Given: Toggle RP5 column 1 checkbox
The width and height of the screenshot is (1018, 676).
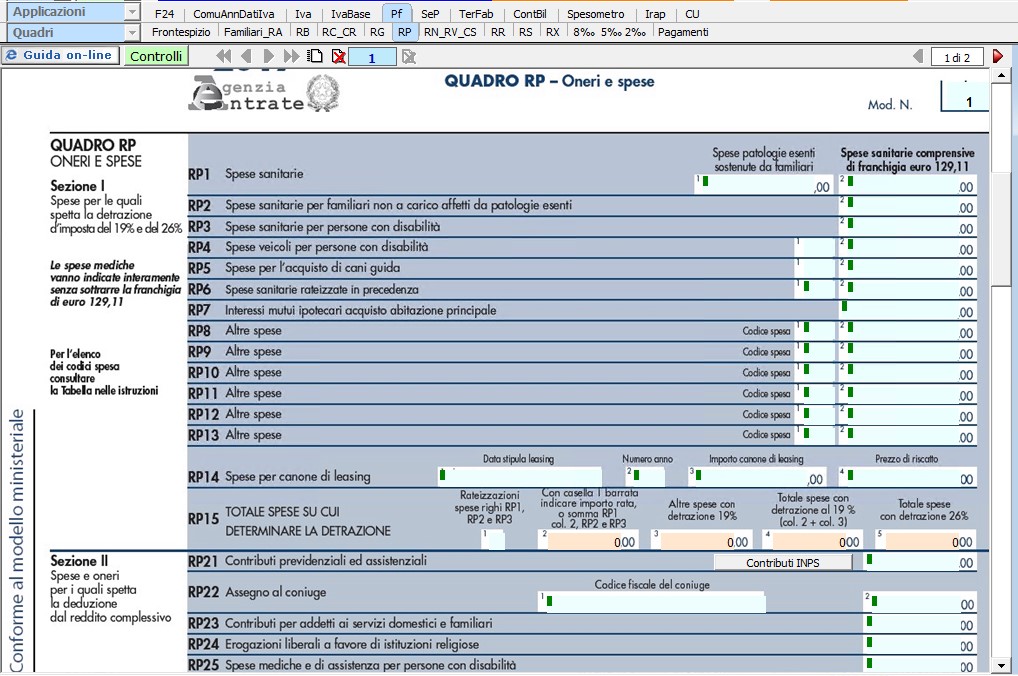Looking at the screenshot, I should coord(815,268).
